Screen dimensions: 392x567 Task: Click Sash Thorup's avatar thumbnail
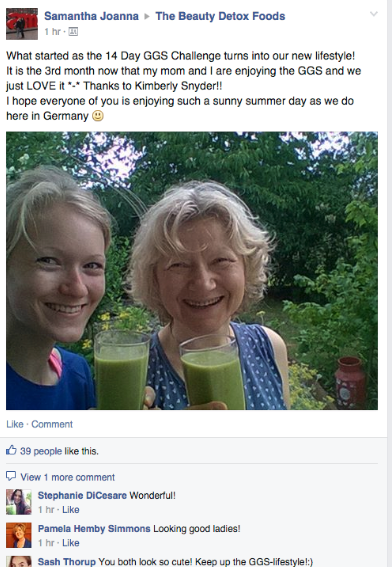[19, 562]
